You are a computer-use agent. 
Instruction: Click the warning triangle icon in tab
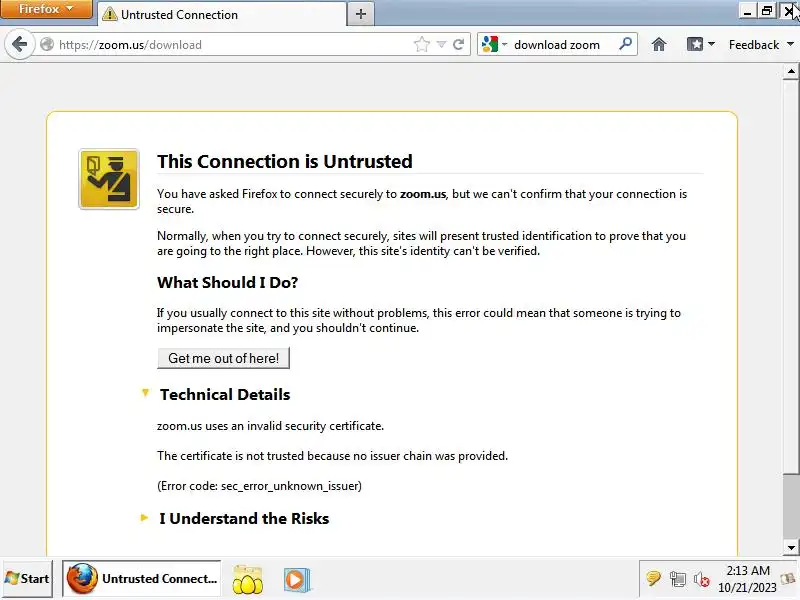(x=109, y=14)
